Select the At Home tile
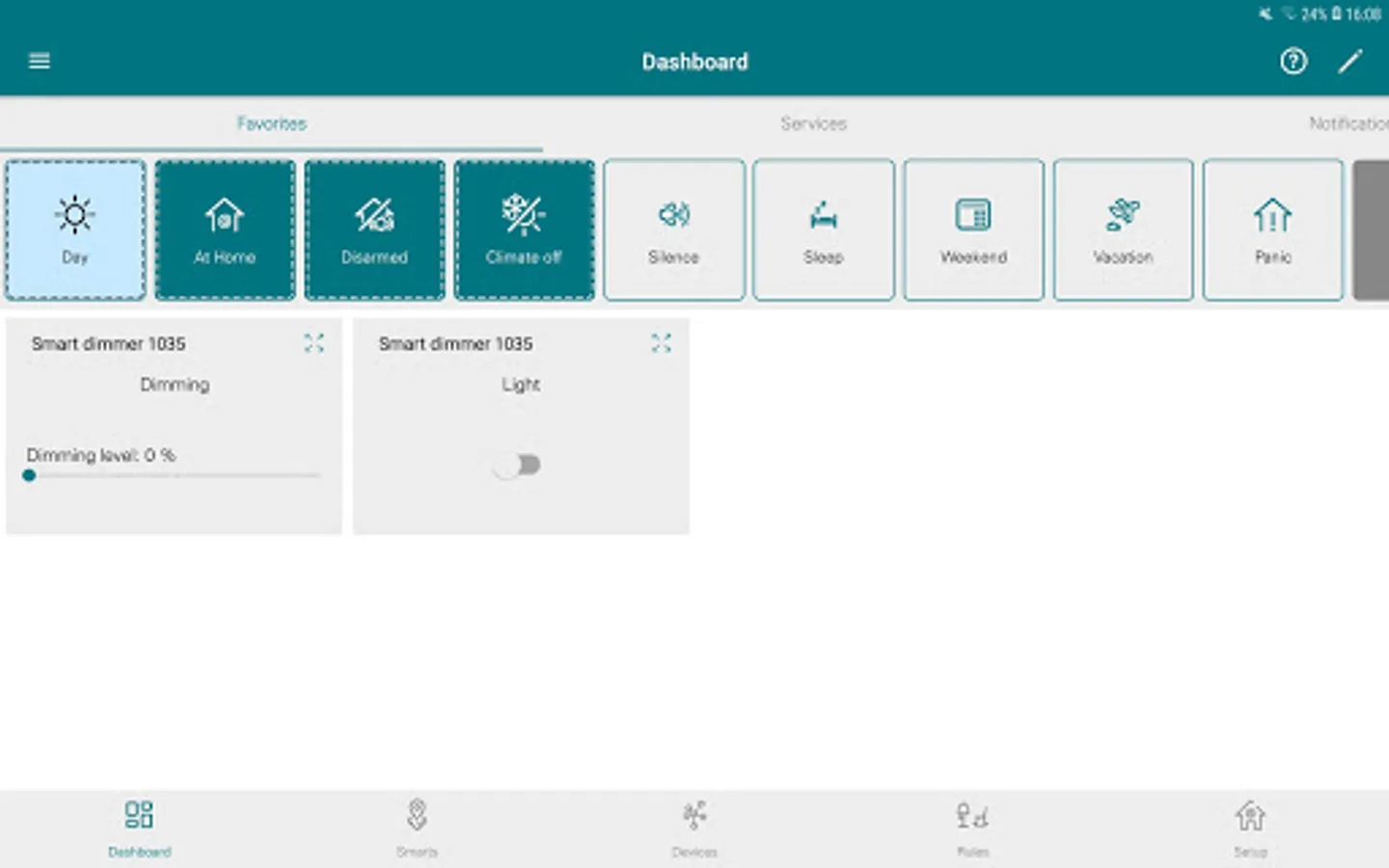The image size is (1389, 868). pyautogui.click(x=225, y=230)
